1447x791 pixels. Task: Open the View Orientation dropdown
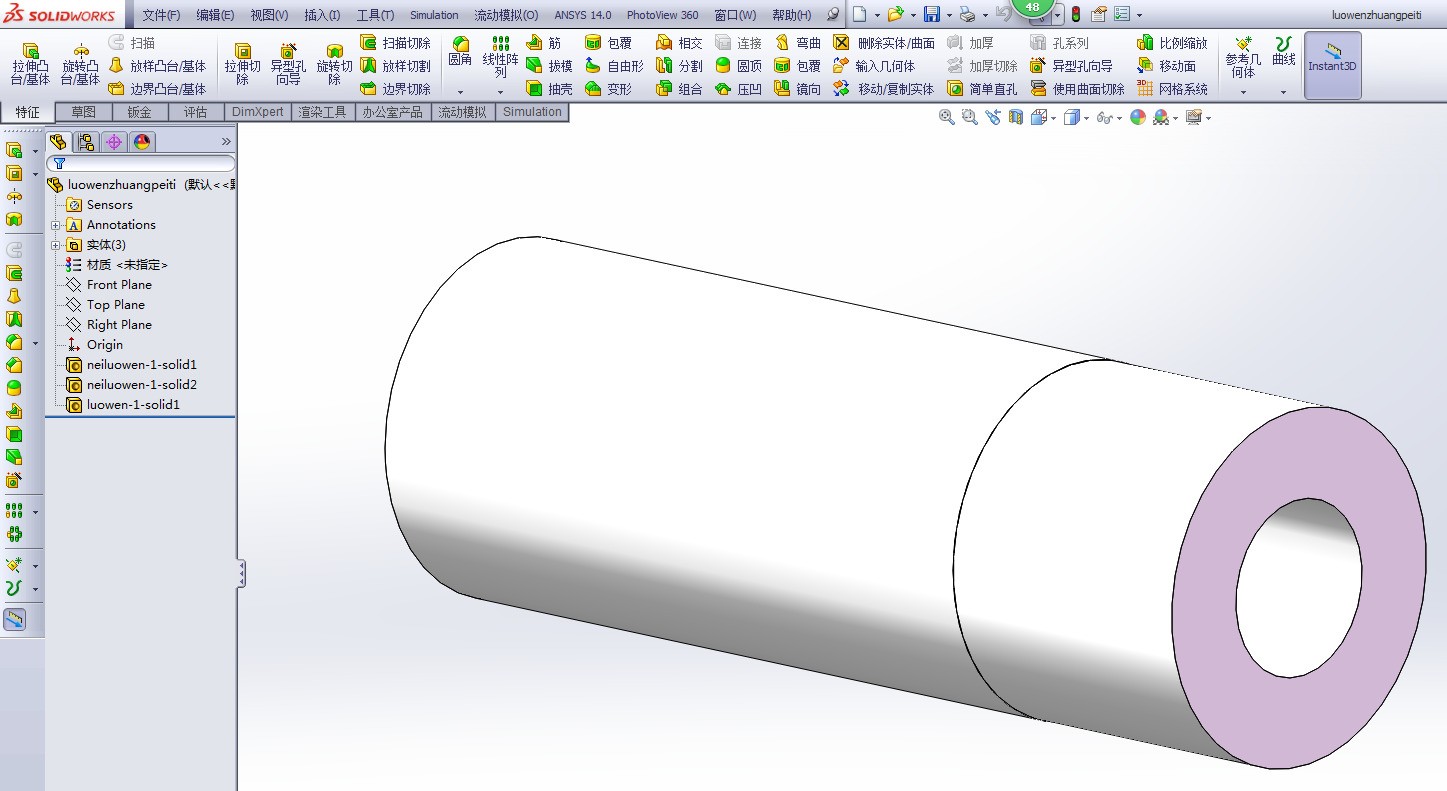[1038, 117]
